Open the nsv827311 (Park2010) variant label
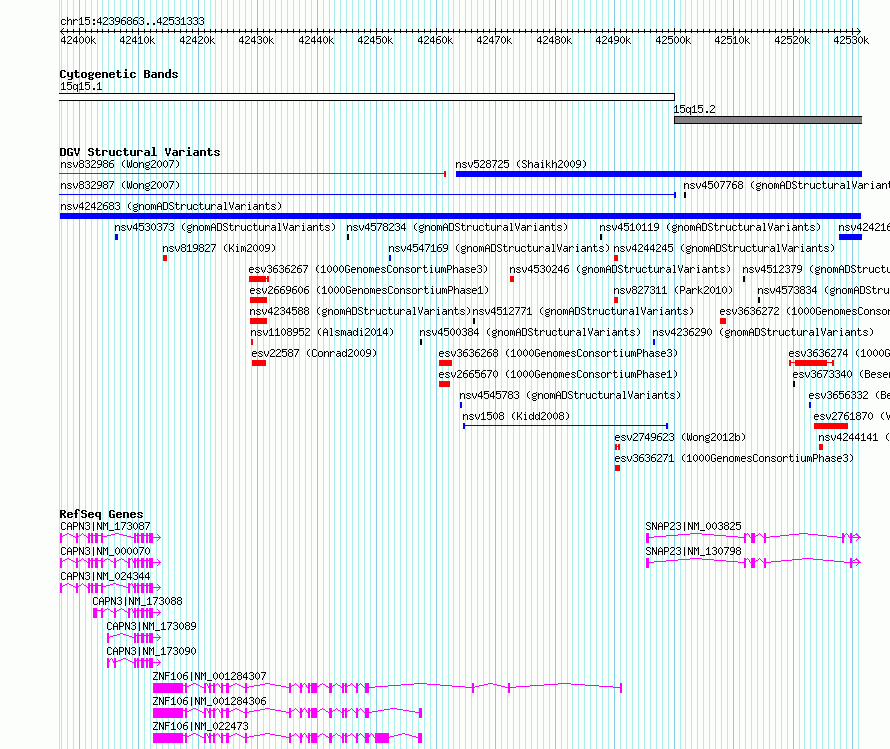Image resolution: width=890 pixels, height=749 pixels. pyautogui.click(x=673, y=291)
